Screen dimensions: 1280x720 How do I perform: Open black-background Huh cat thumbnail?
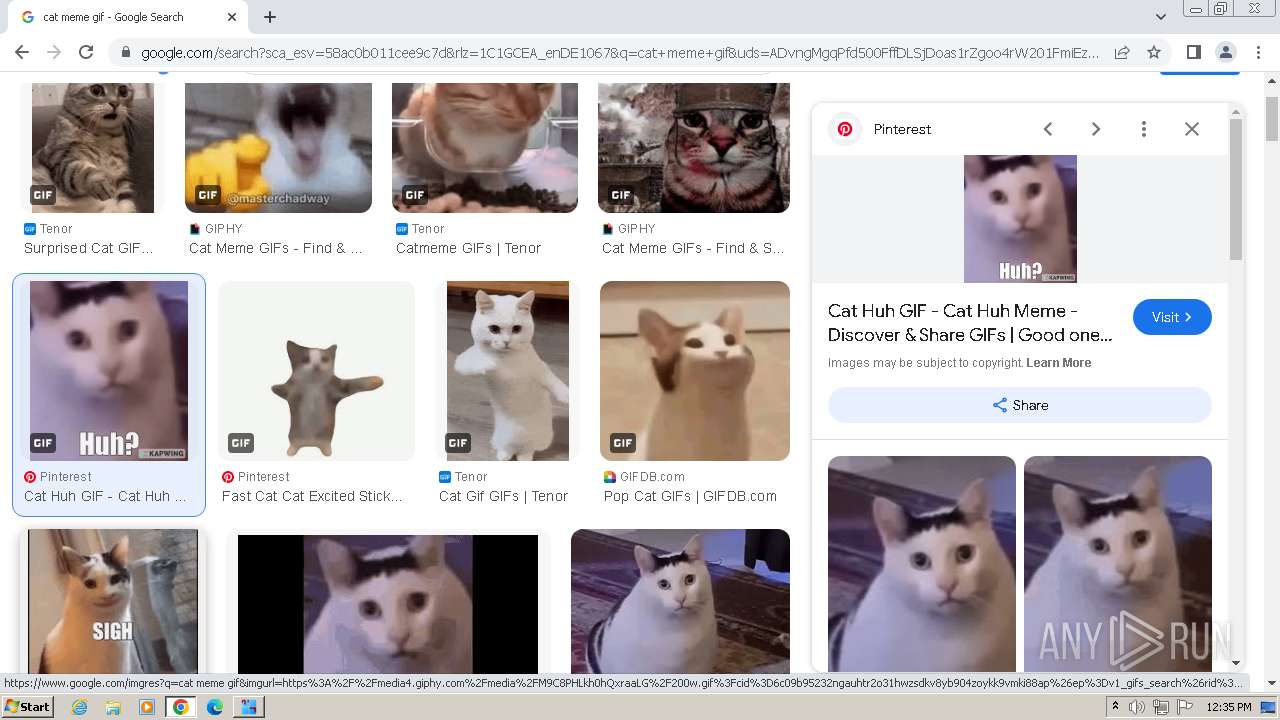coord(388,604)
